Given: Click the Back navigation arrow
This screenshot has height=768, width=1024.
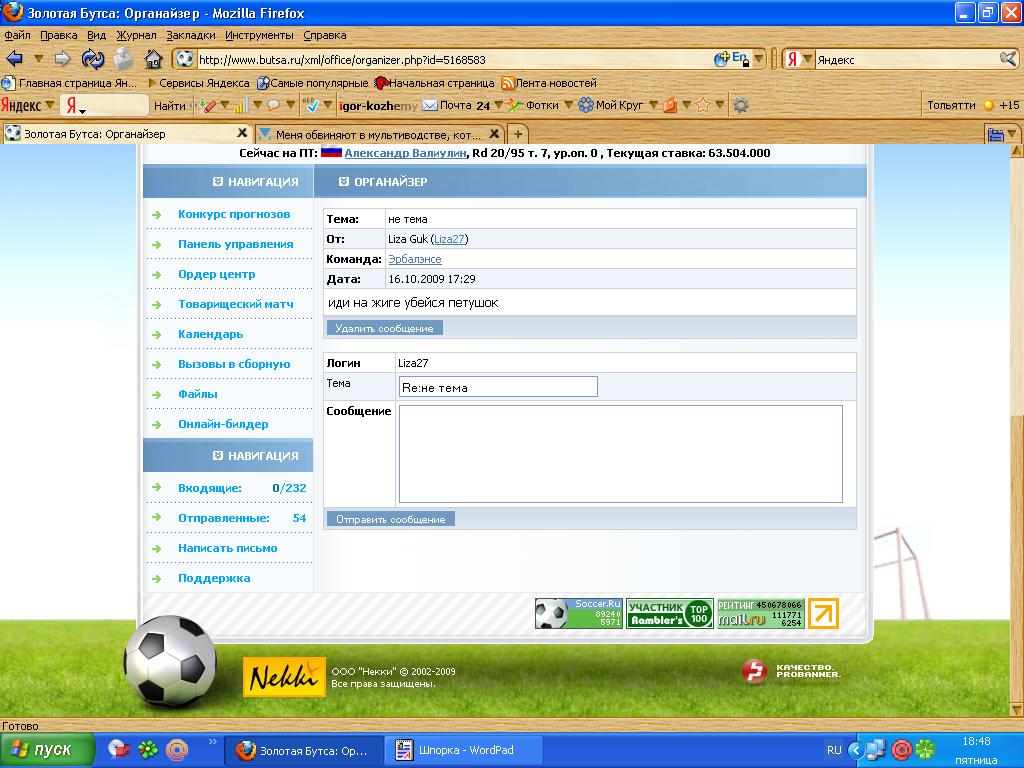Looking at the screenshot, I should click(x=15, y=58).
